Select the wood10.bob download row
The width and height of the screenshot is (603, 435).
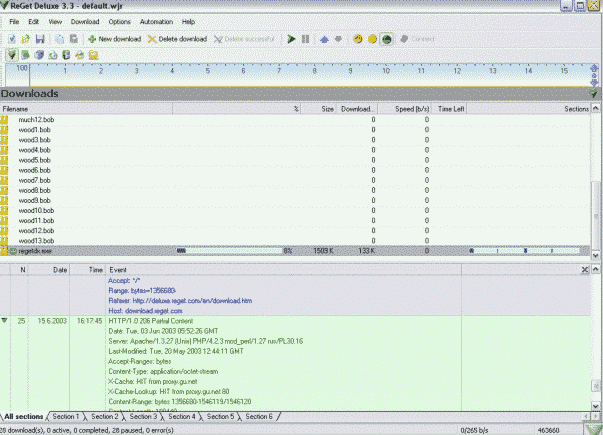295,210
